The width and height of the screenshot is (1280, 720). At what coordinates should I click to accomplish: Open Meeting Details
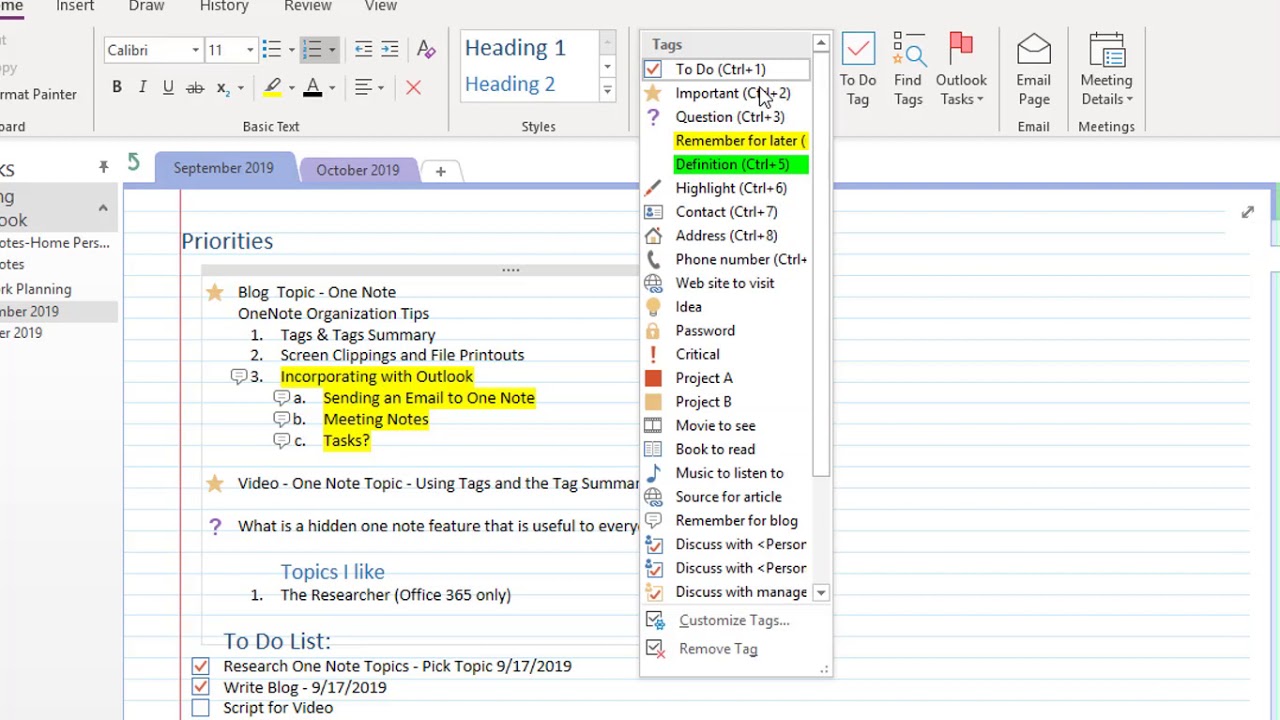[x=1106, y=69]
